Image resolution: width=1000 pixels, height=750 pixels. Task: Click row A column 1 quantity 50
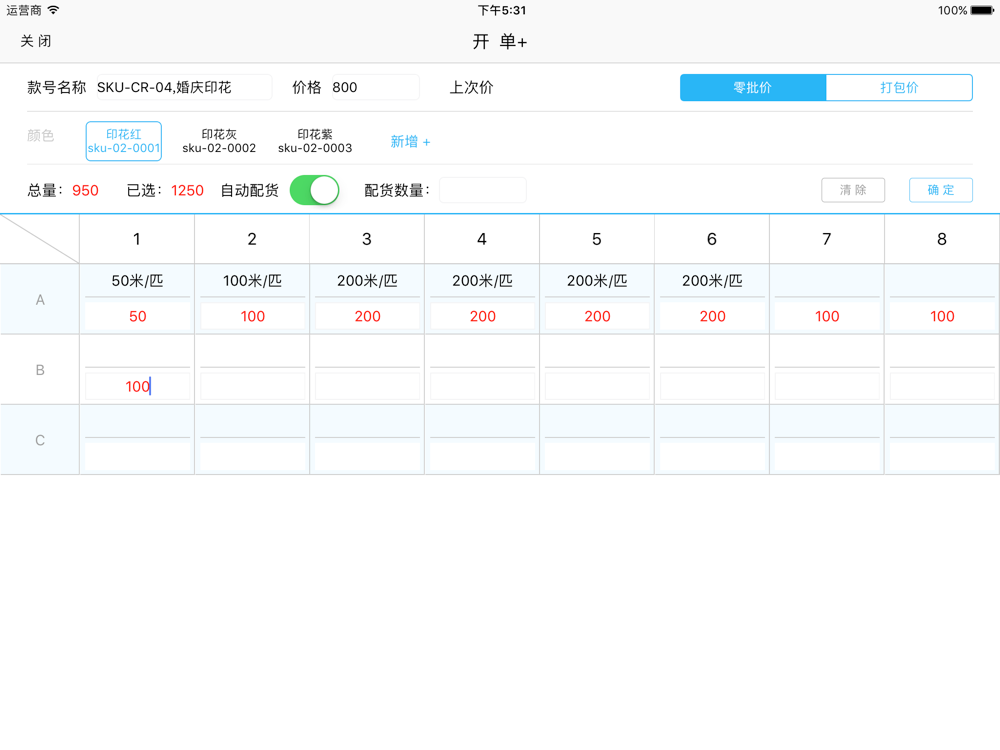coord(138,316)
